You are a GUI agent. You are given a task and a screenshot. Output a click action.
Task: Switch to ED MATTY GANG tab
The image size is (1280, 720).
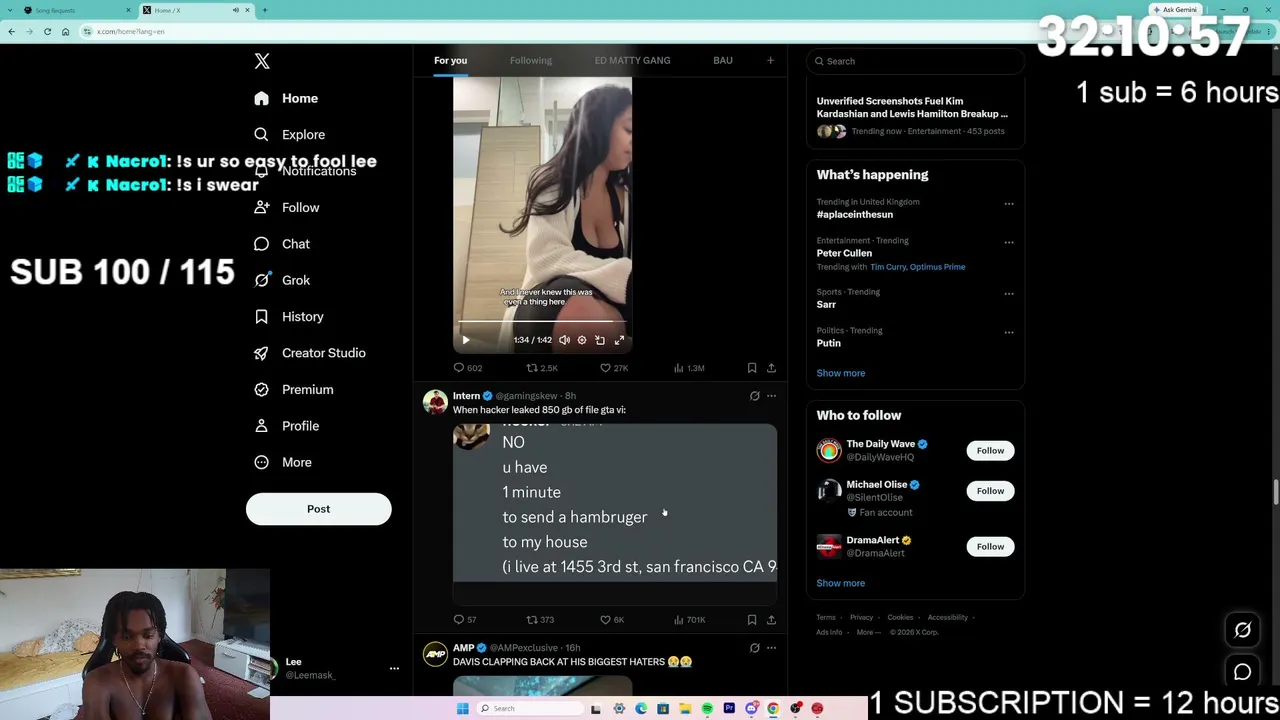click(632, 60)
